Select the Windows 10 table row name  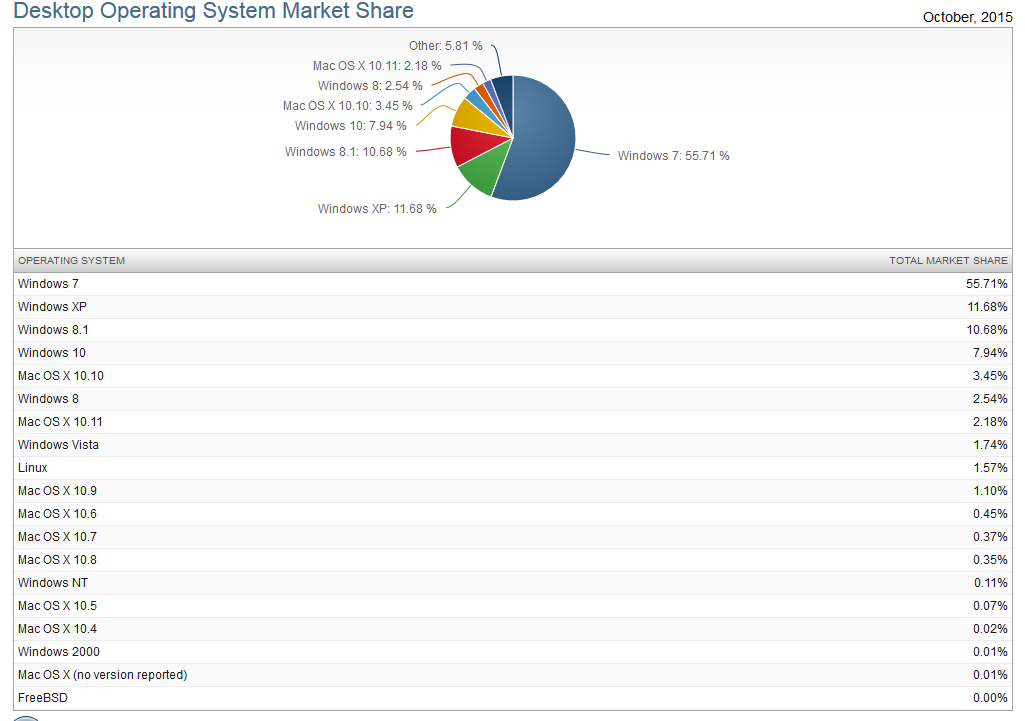tap(52, 352)
